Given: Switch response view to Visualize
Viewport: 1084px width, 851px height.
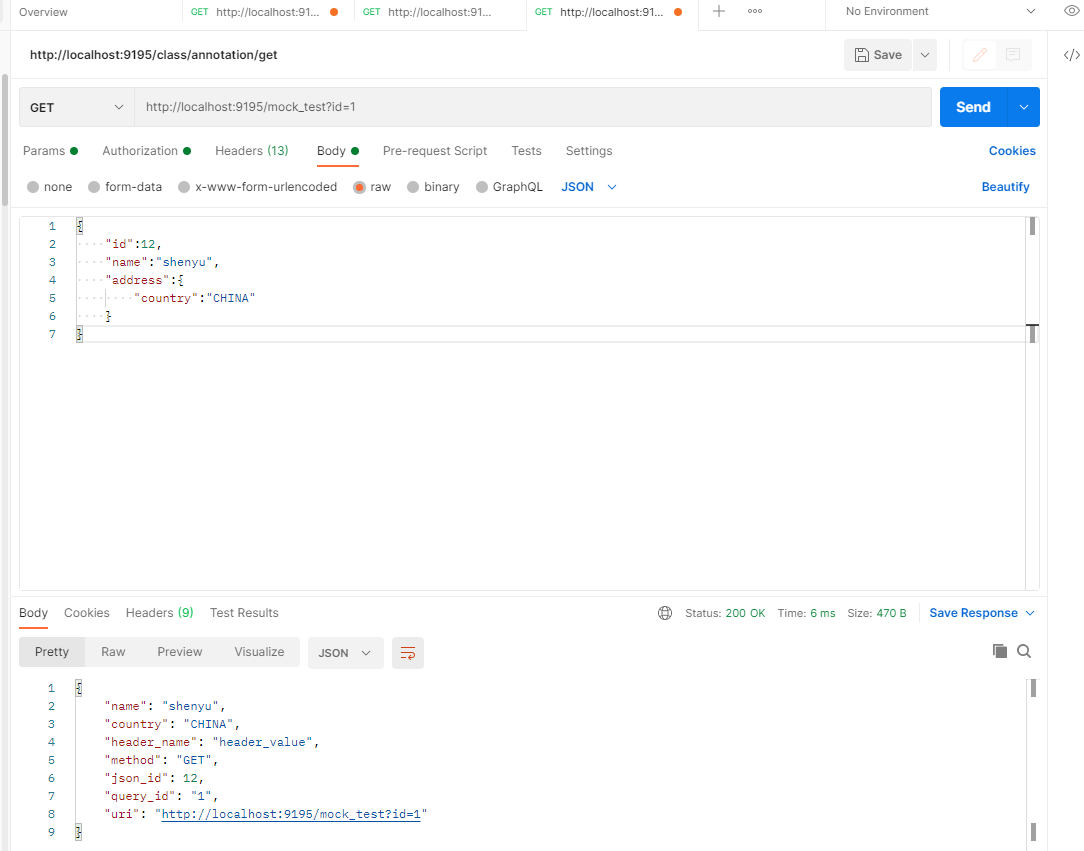Looking at the screenshot, I should point(259,652).
